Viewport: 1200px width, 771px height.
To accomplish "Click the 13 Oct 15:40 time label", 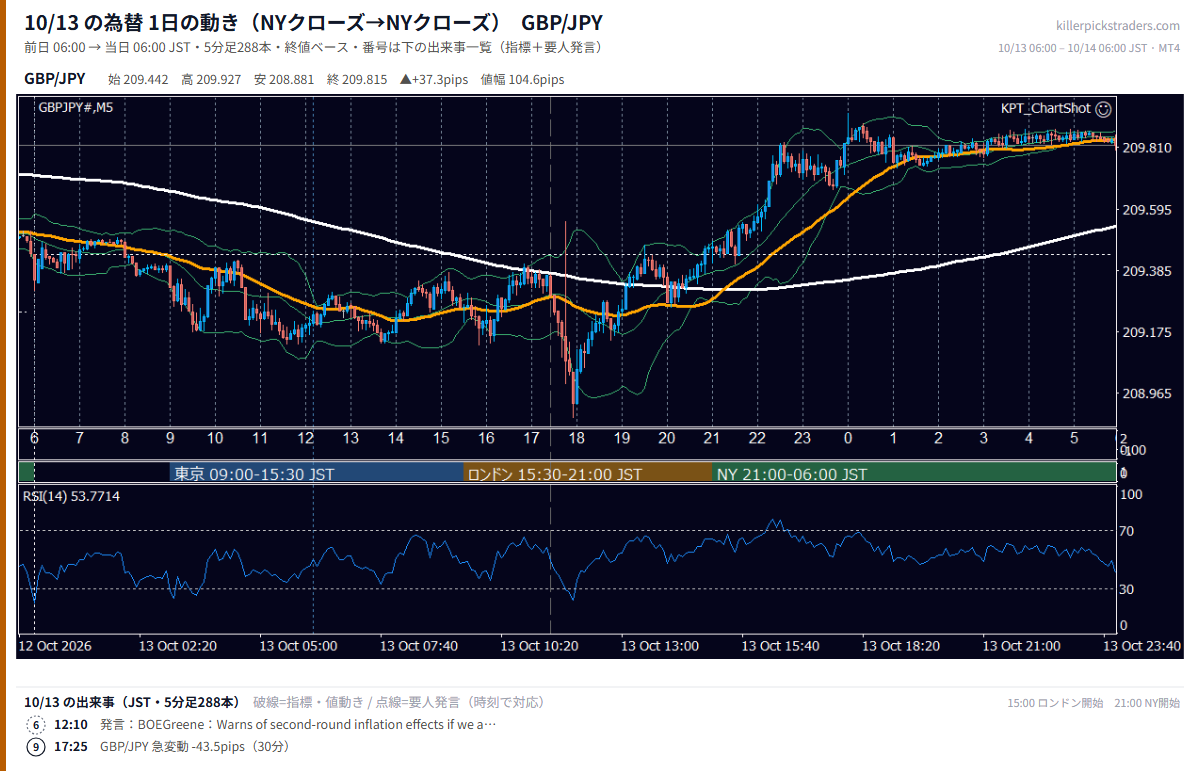I will [x=781, y=646].
